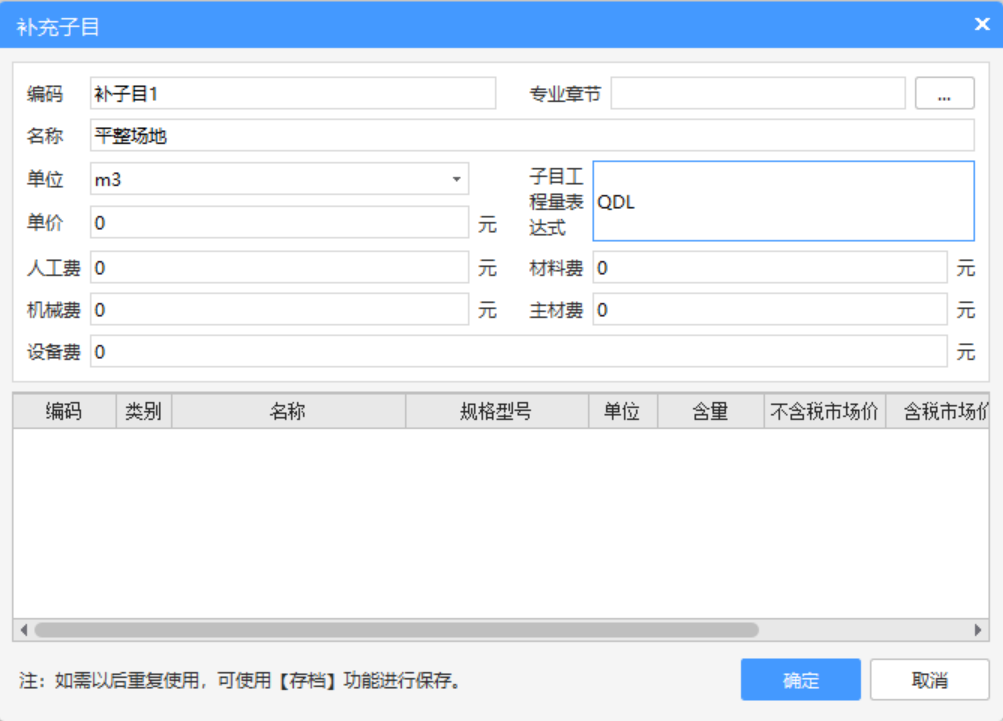1003x721 pixels.
Task: Click the 编码 input field
Action: tap(292, 94)
